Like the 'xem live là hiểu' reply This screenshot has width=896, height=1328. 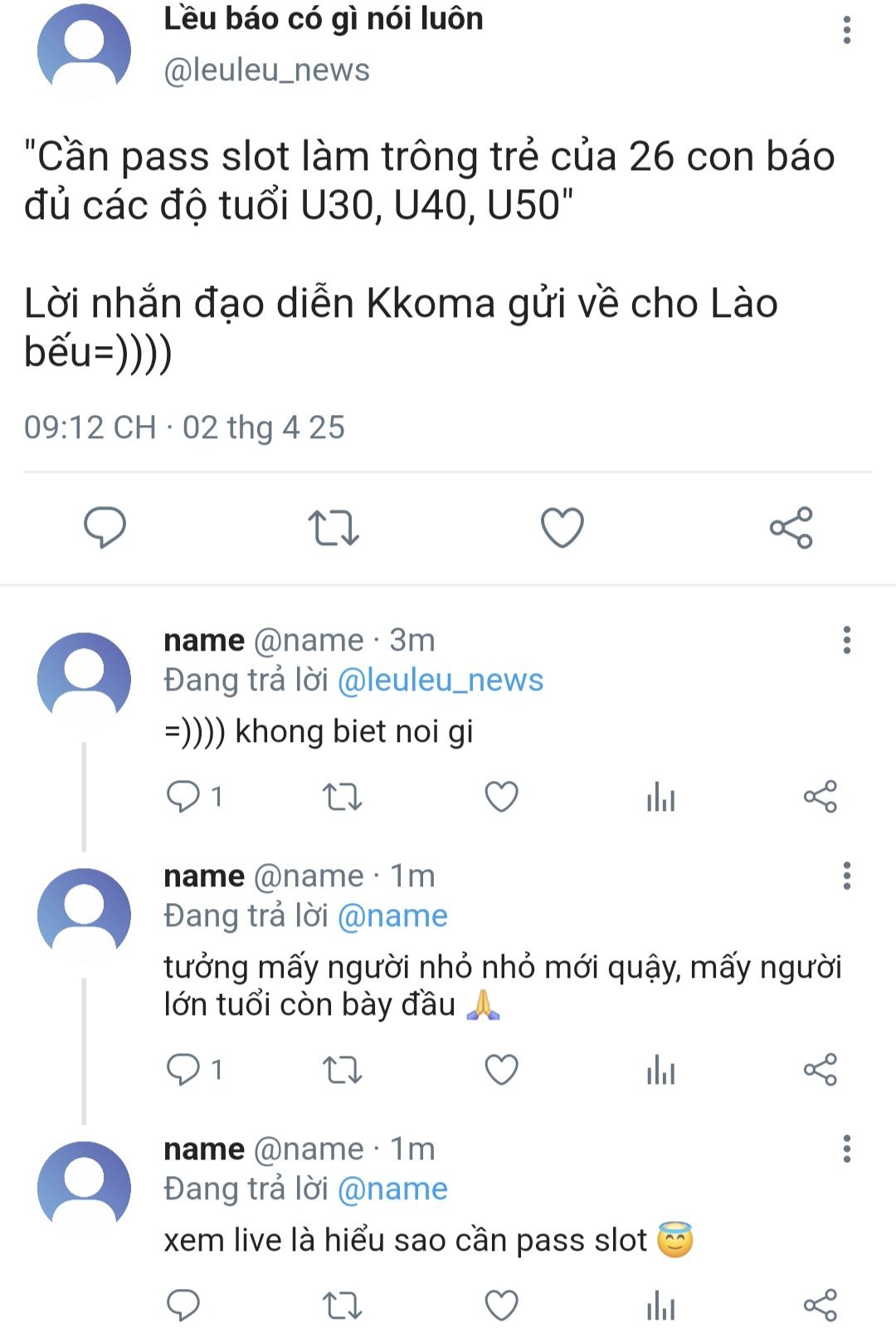(501, 1305)
